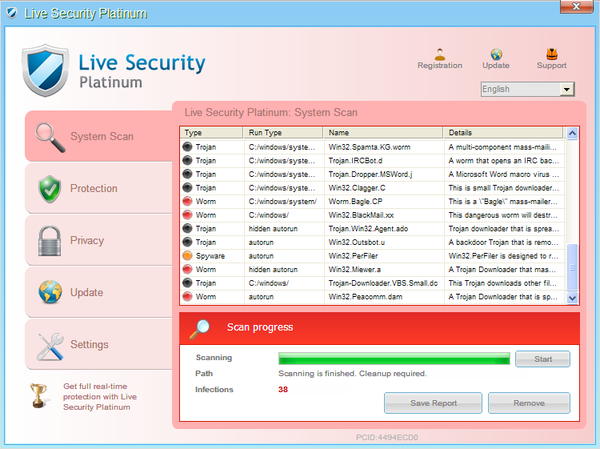Click the trophy icon near the promotion text
This screenshot has width=600, height=449.
tap(39, 396)
